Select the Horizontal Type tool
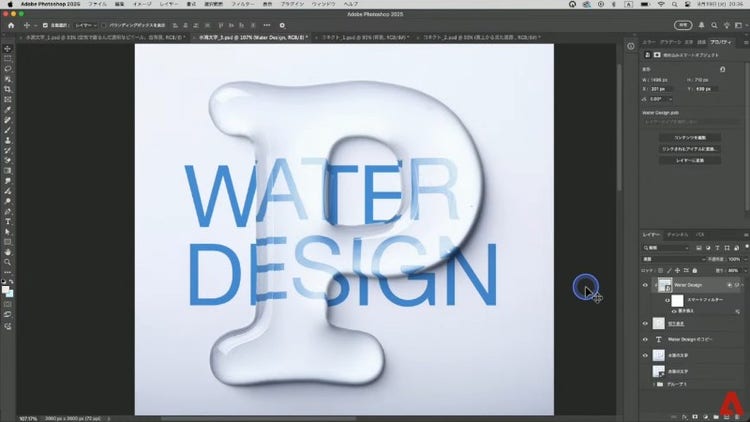 (x=8, y=221)
